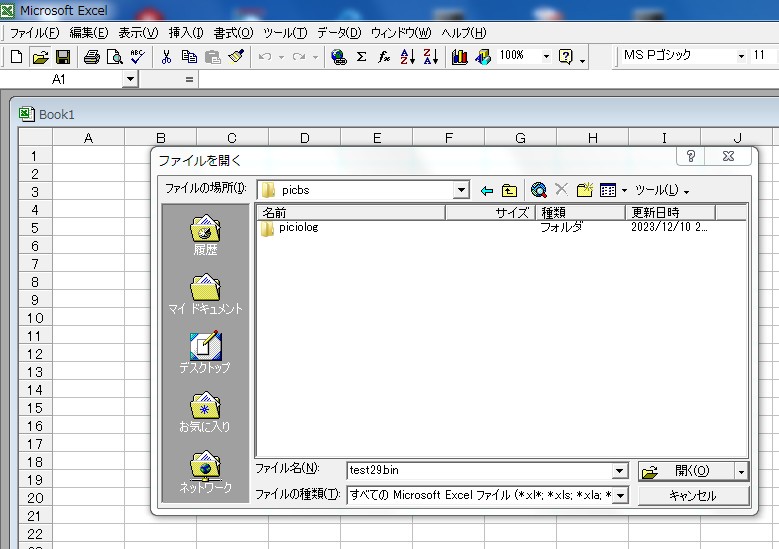Sort by サイズ column header
The width and height of the screenshot is (779, 549).
click(x=490, y=213)
